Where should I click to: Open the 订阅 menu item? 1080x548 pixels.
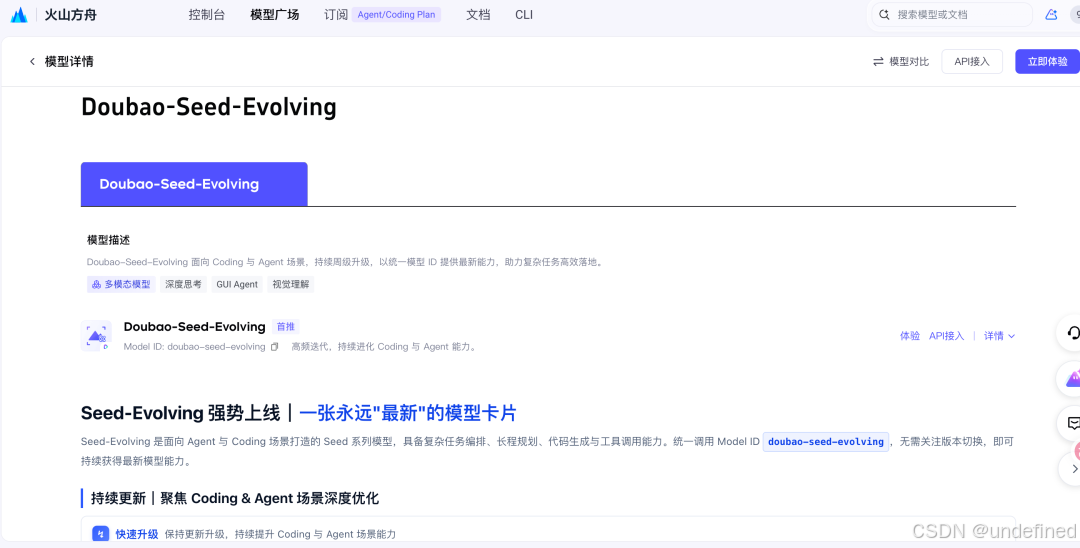(x=336, y=14)
